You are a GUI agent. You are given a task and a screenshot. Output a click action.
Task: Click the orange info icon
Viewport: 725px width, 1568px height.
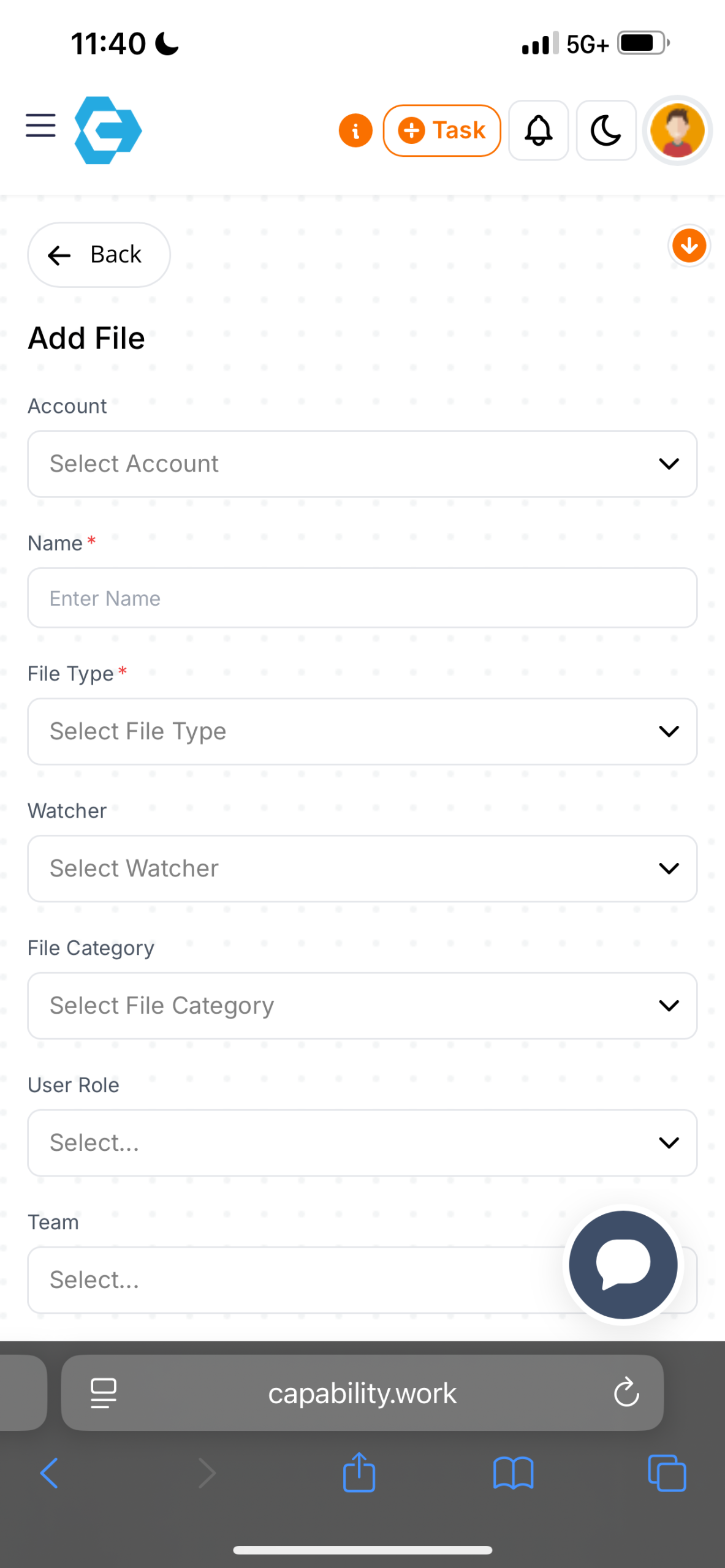pyautogui.click(x=355, y=130)
